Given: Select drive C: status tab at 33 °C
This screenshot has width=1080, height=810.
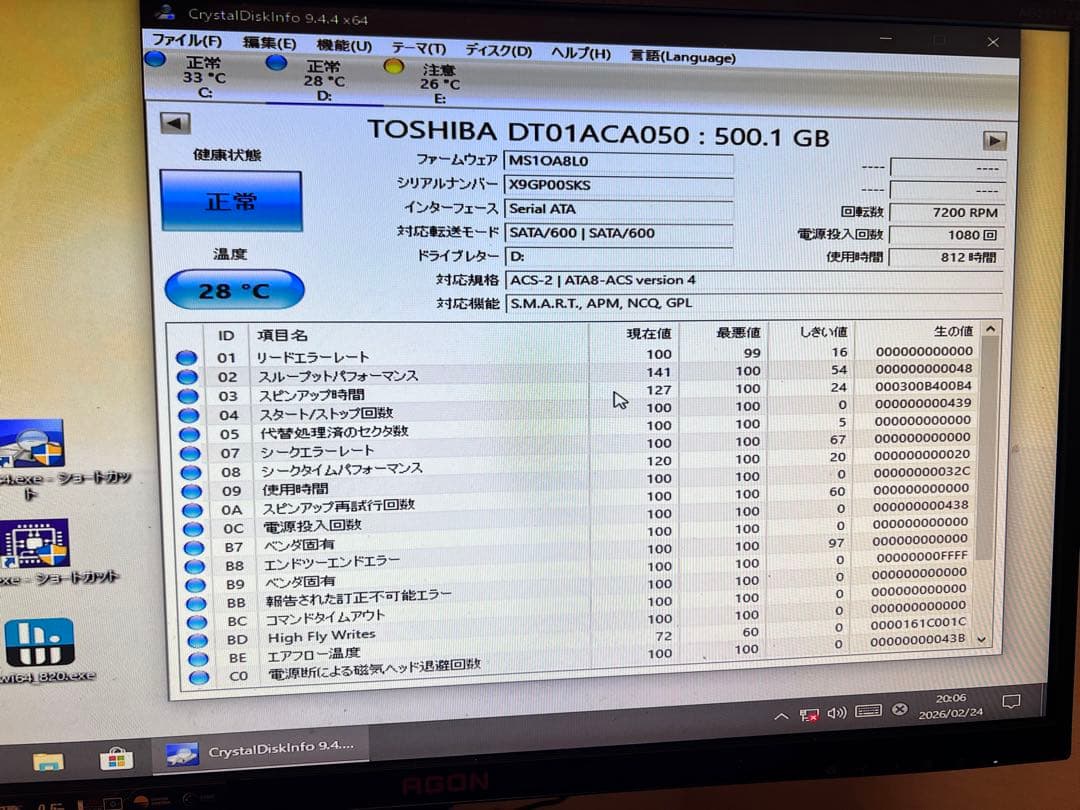Looking at the screenshot, I should [x=204, y=76].
